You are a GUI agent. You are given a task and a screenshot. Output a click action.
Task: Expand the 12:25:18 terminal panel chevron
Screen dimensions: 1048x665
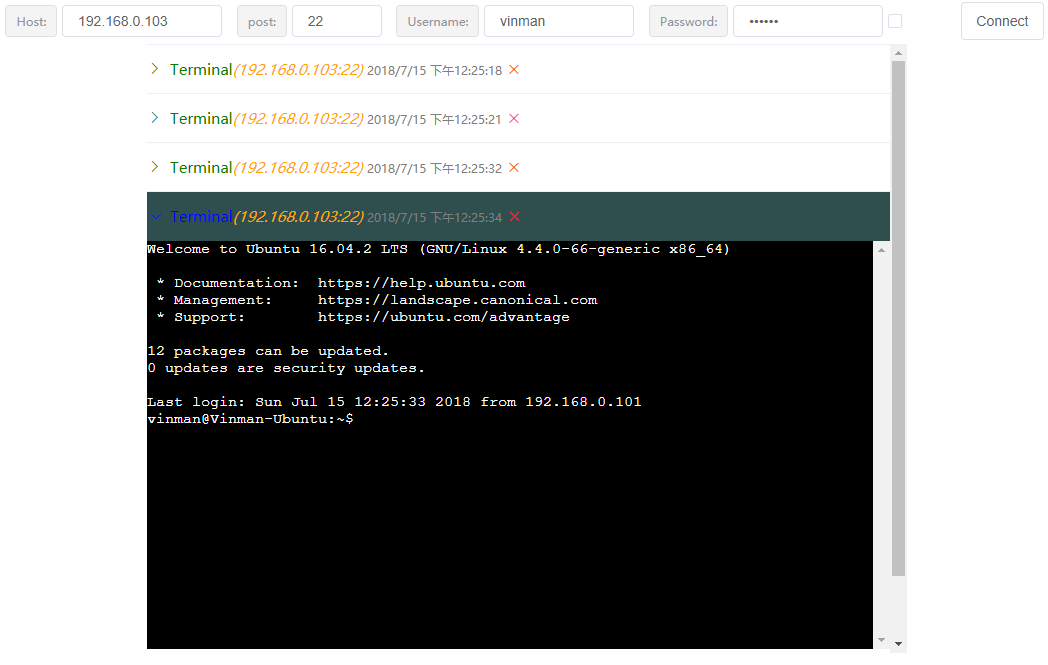(155, 69)
